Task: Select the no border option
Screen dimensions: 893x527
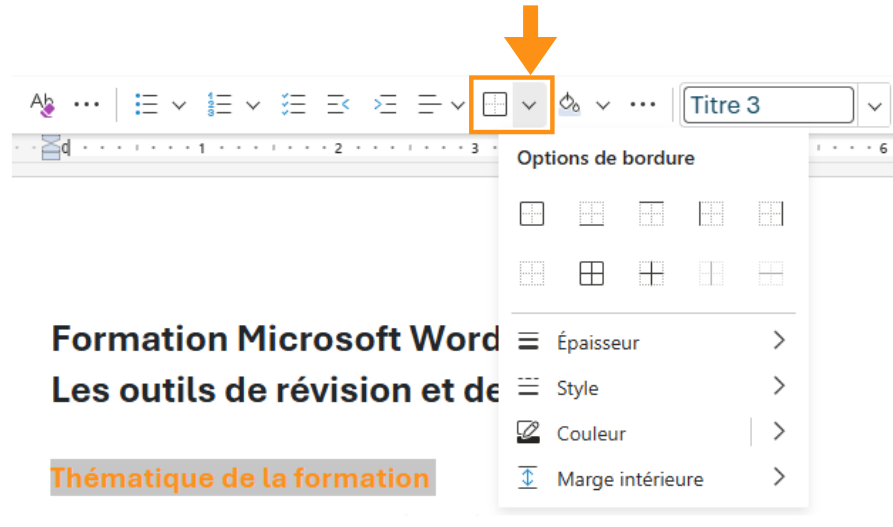Action: [x=532, y=273]
